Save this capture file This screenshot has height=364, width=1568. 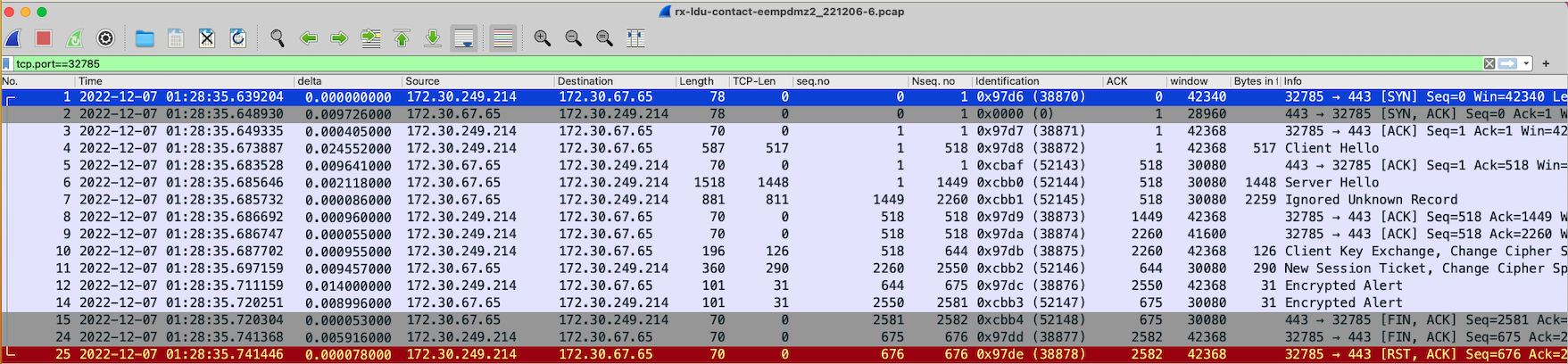176,38
